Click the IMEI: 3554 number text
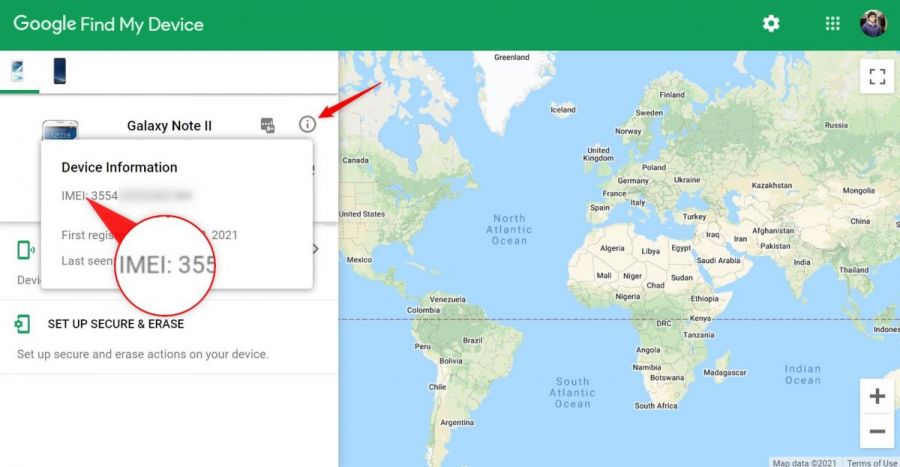The width and height of the screenshot is (900, 467). (x=90, y=196)
